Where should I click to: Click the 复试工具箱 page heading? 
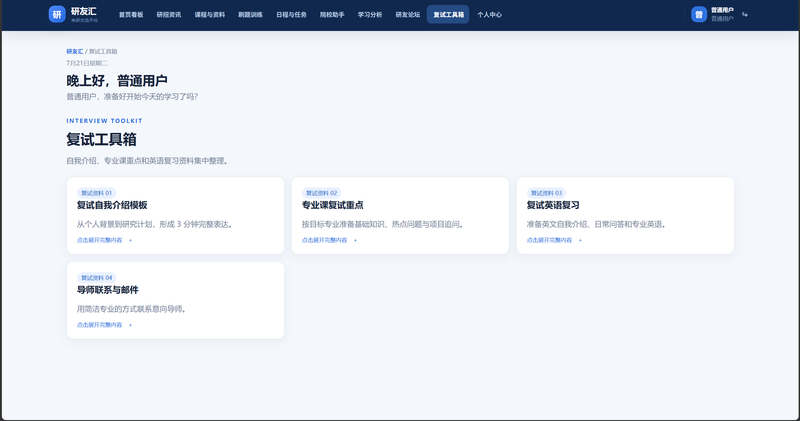(102, 139)
